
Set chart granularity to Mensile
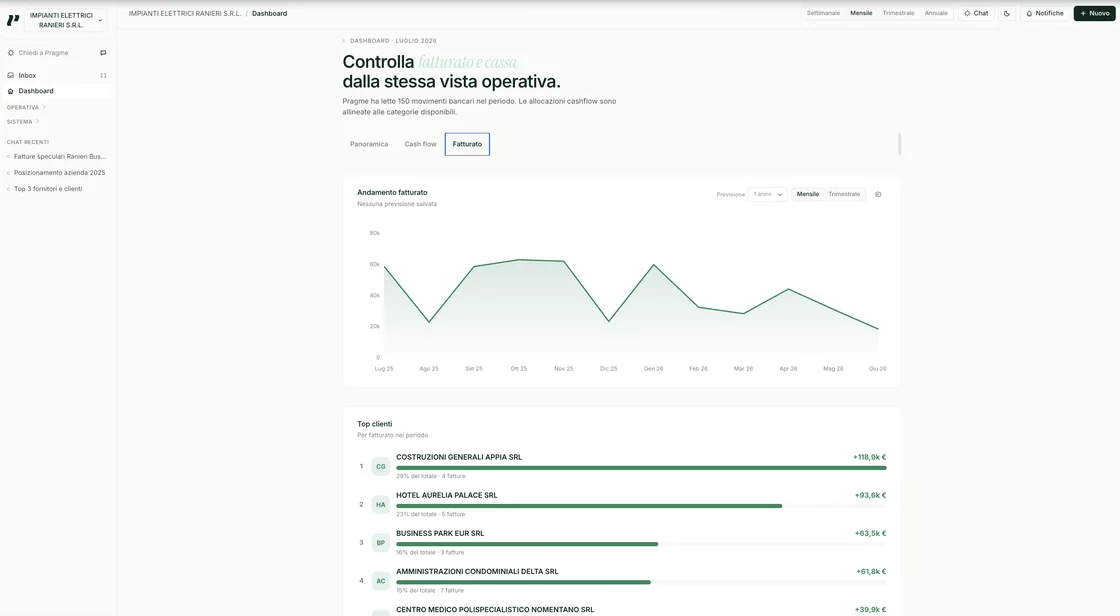tap(808, 194)
